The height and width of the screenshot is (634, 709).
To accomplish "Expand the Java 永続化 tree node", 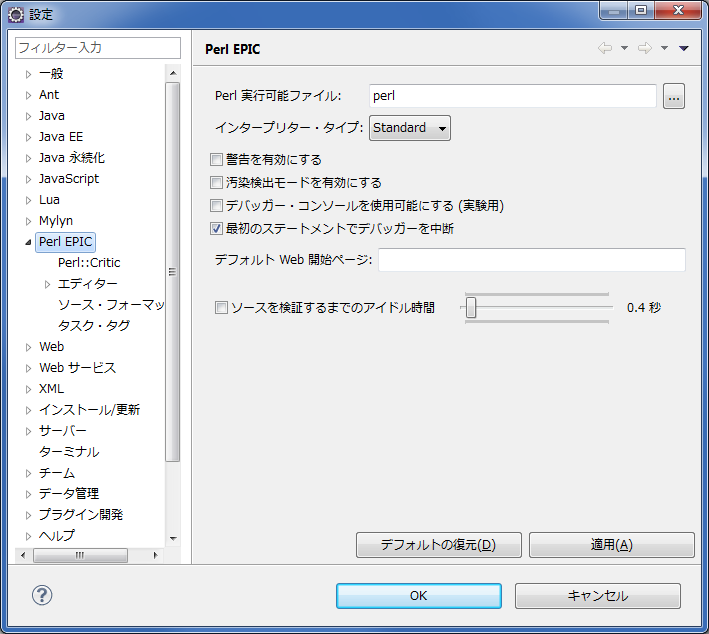I will click(x=28, y=158).
